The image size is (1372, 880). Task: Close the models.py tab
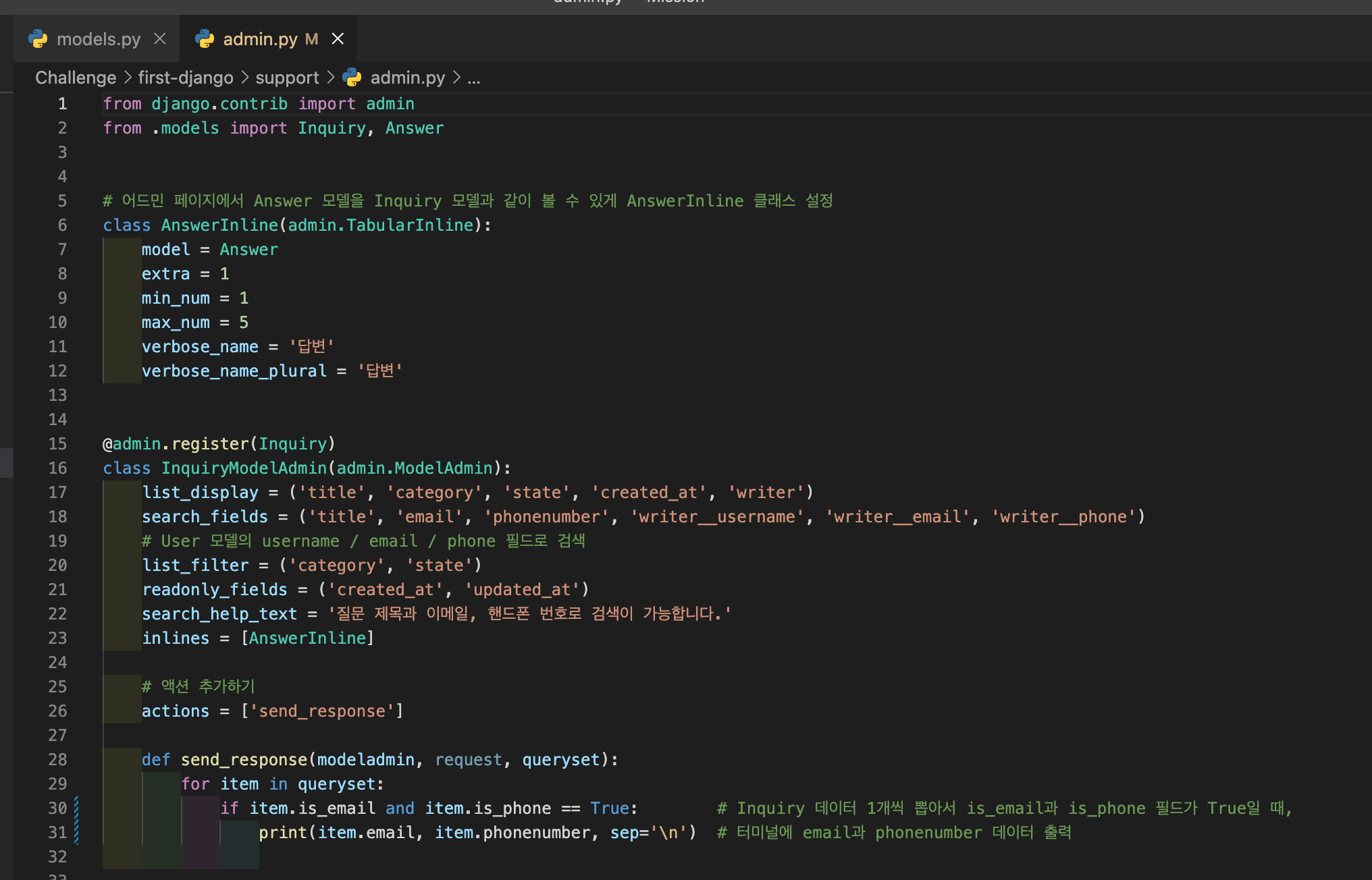tap(160, 39)
